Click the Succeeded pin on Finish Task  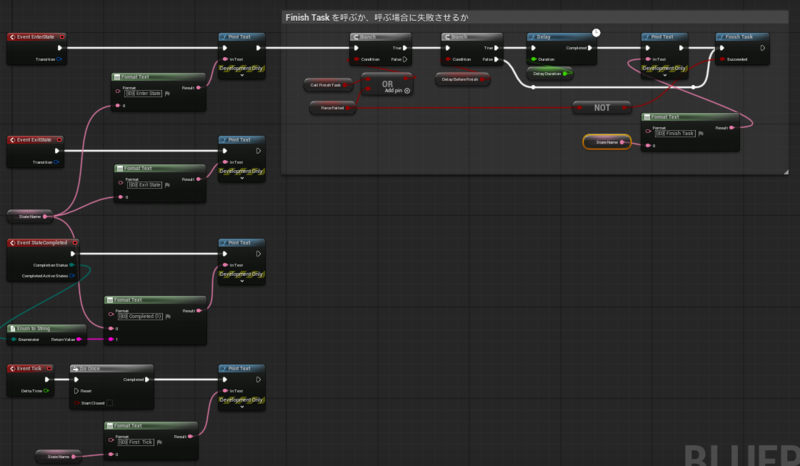722,59
